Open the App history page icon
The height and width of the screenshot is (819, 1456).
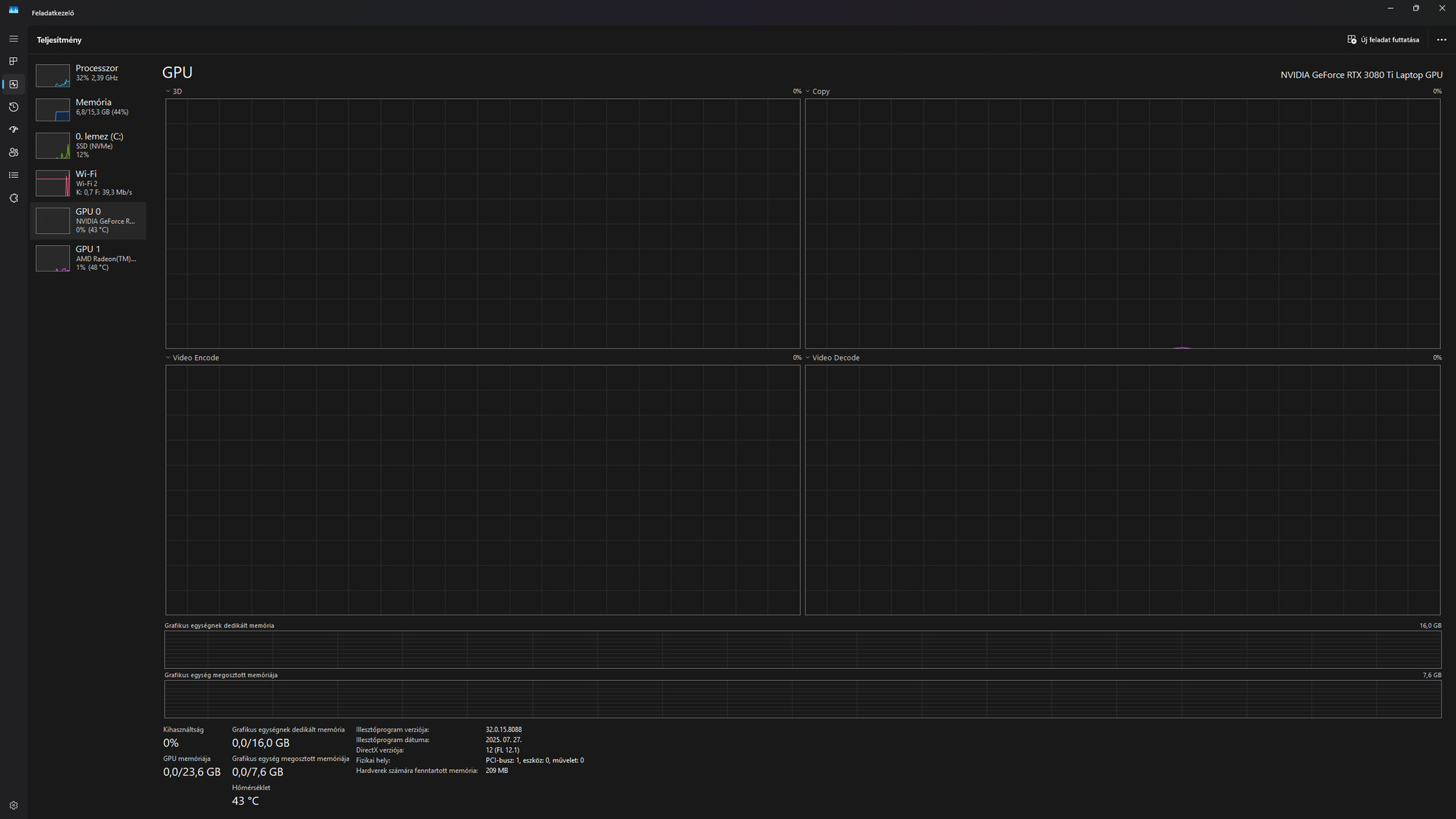click(x=14, y=107)
